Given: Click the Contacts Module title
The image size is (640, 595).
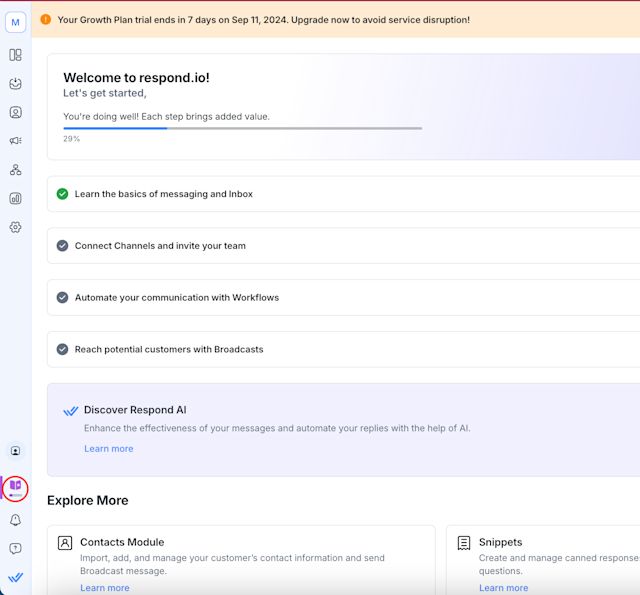Looking at the screenshot, I should tap(122, 542).
